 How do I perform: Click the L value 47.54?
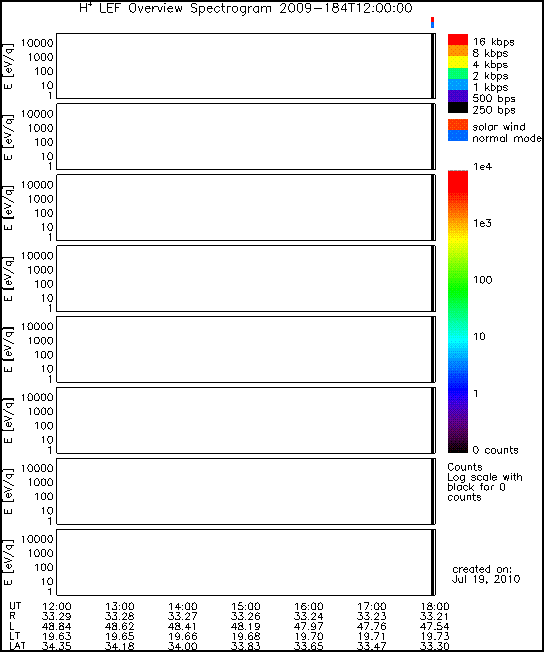[x=435, y=626]
